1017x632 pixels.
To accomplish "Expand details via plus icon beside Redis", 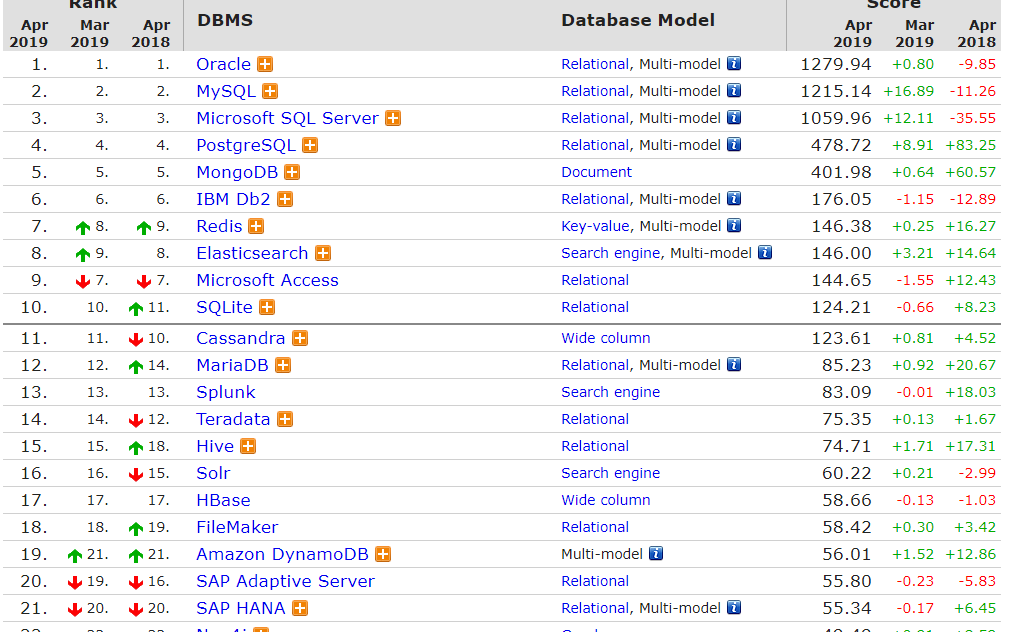I will [256, 226].
